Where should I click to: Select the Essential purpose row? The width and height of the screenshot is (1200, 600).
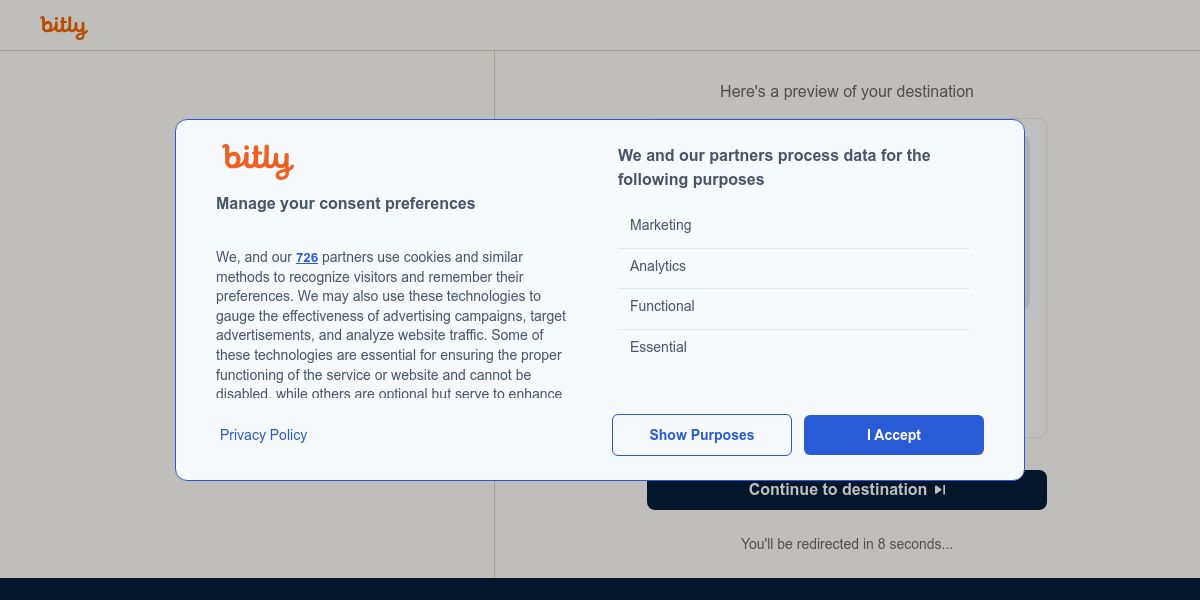click(793, 348)
